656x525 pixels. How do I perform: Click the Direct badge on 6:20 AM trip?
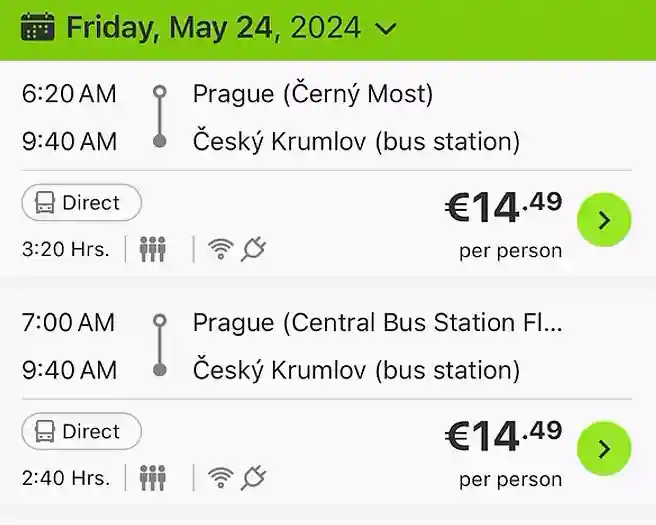click(82, 203)
